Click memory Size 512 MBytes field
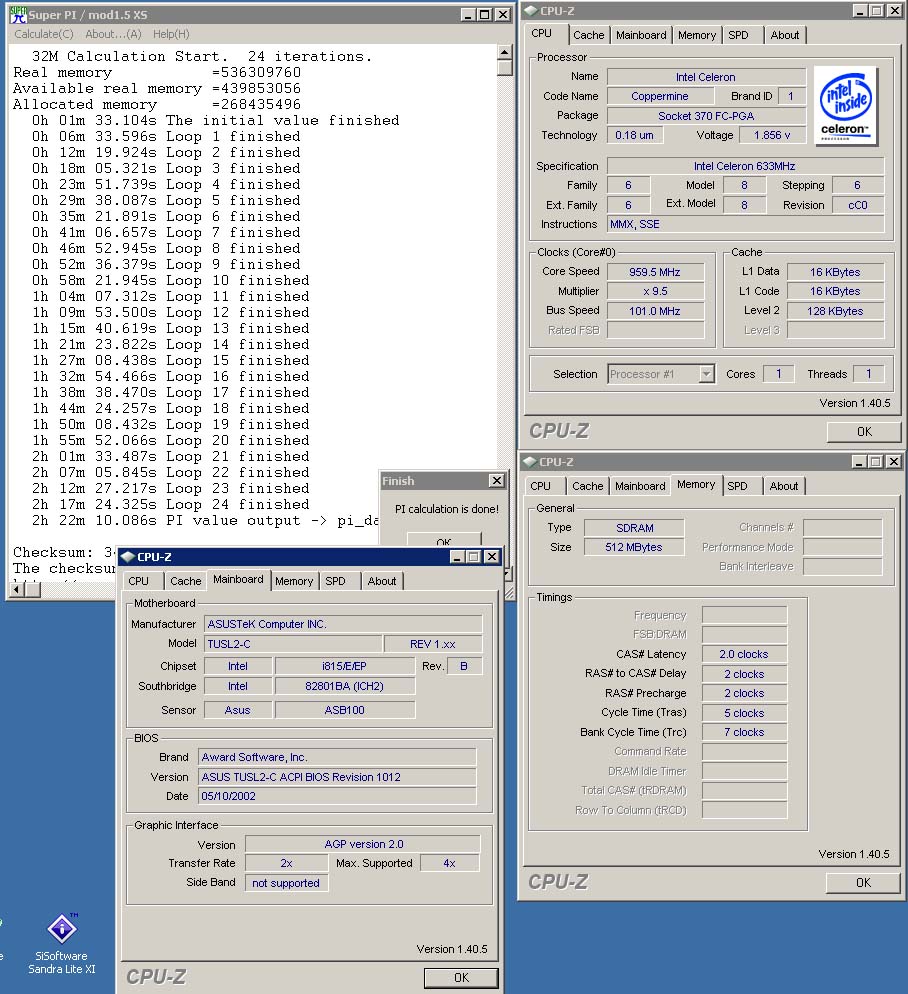The width and height of the screenshot is (908, 994). (634, 547)
